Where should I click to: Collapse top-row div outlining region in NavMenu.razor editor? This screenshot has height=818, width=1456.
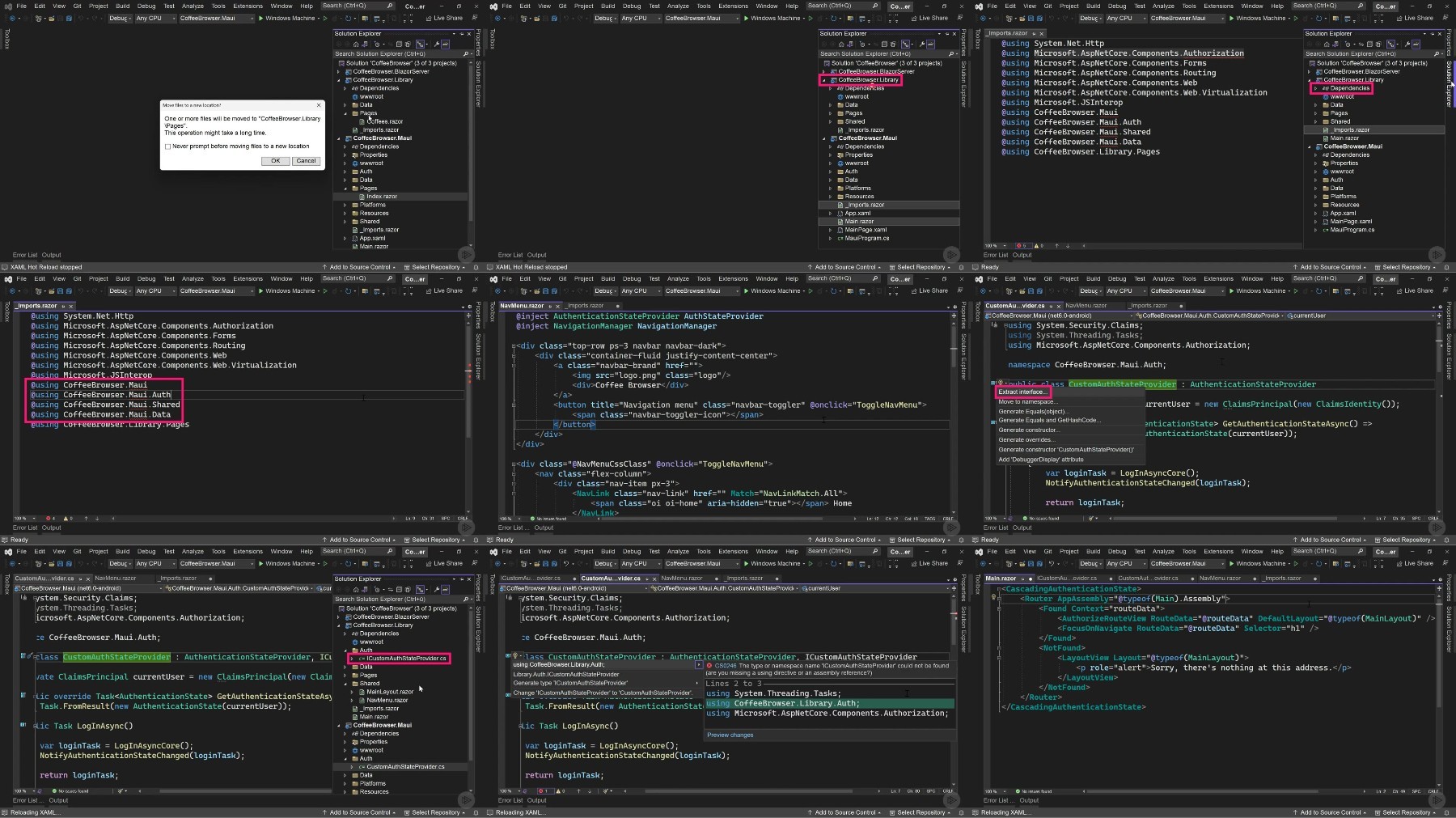514,345
